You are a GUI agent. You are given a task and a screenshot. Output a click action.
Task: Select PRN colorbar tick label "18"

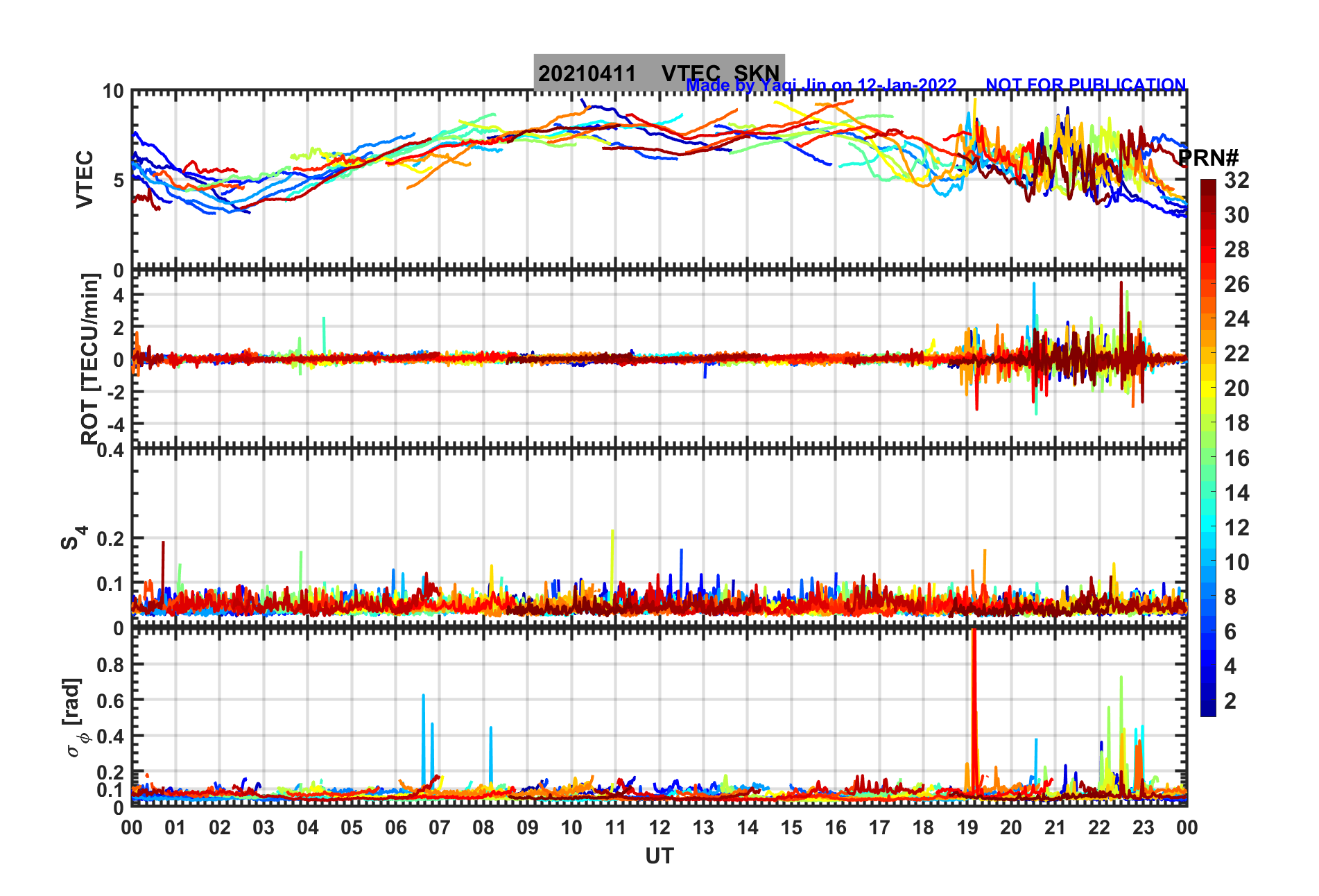(x=1236, y=423)
